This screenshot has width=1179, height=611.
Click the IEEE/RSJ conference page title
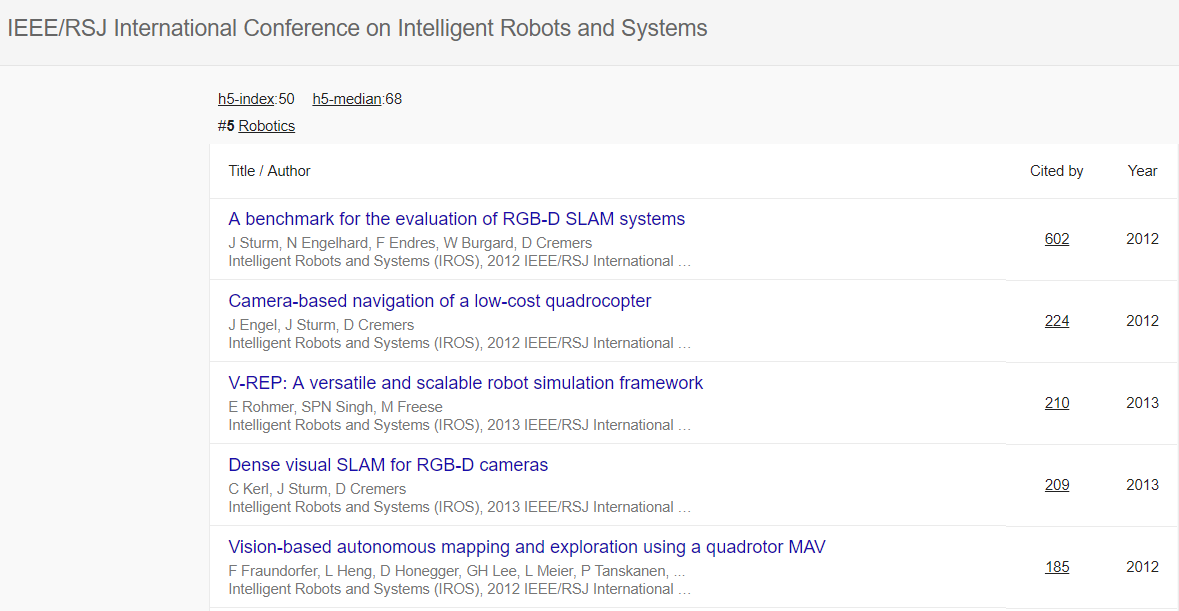coord(357,29)
